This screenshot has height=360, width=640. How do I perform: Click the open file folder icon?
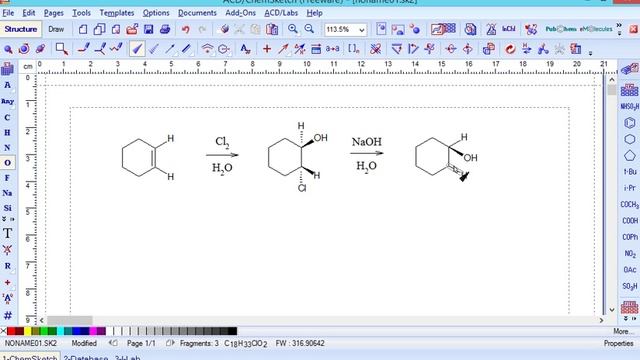tap(132, 29)
